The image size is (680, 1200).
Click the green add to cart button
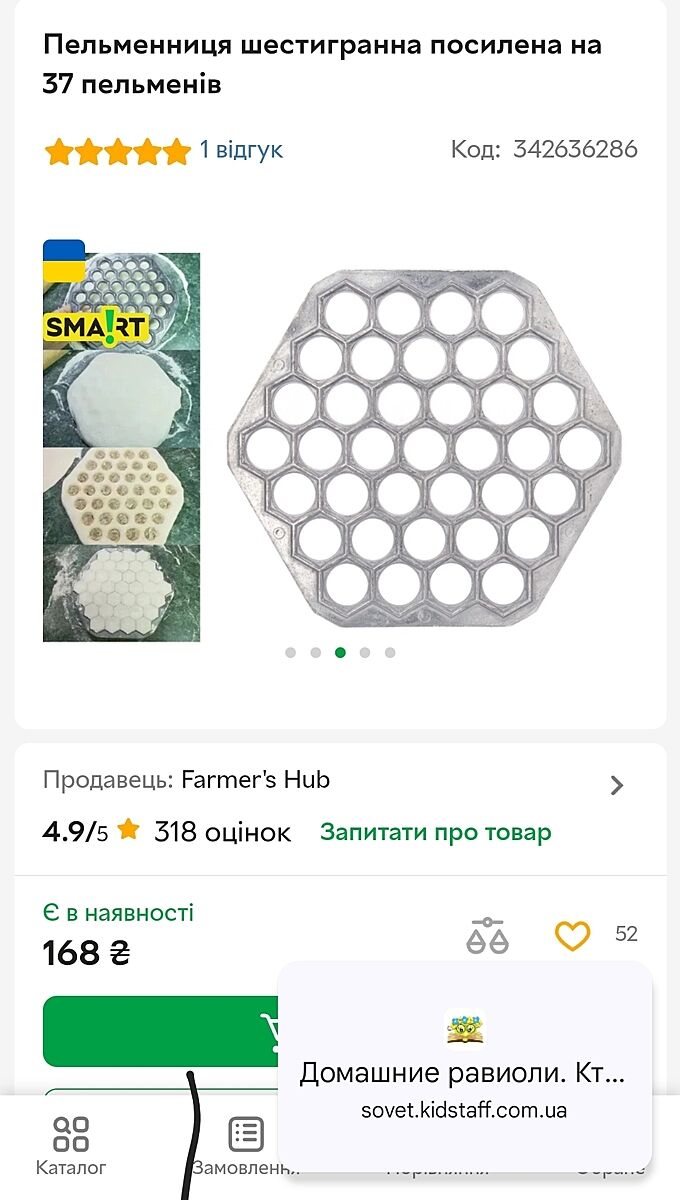(x=160, y=1031)
